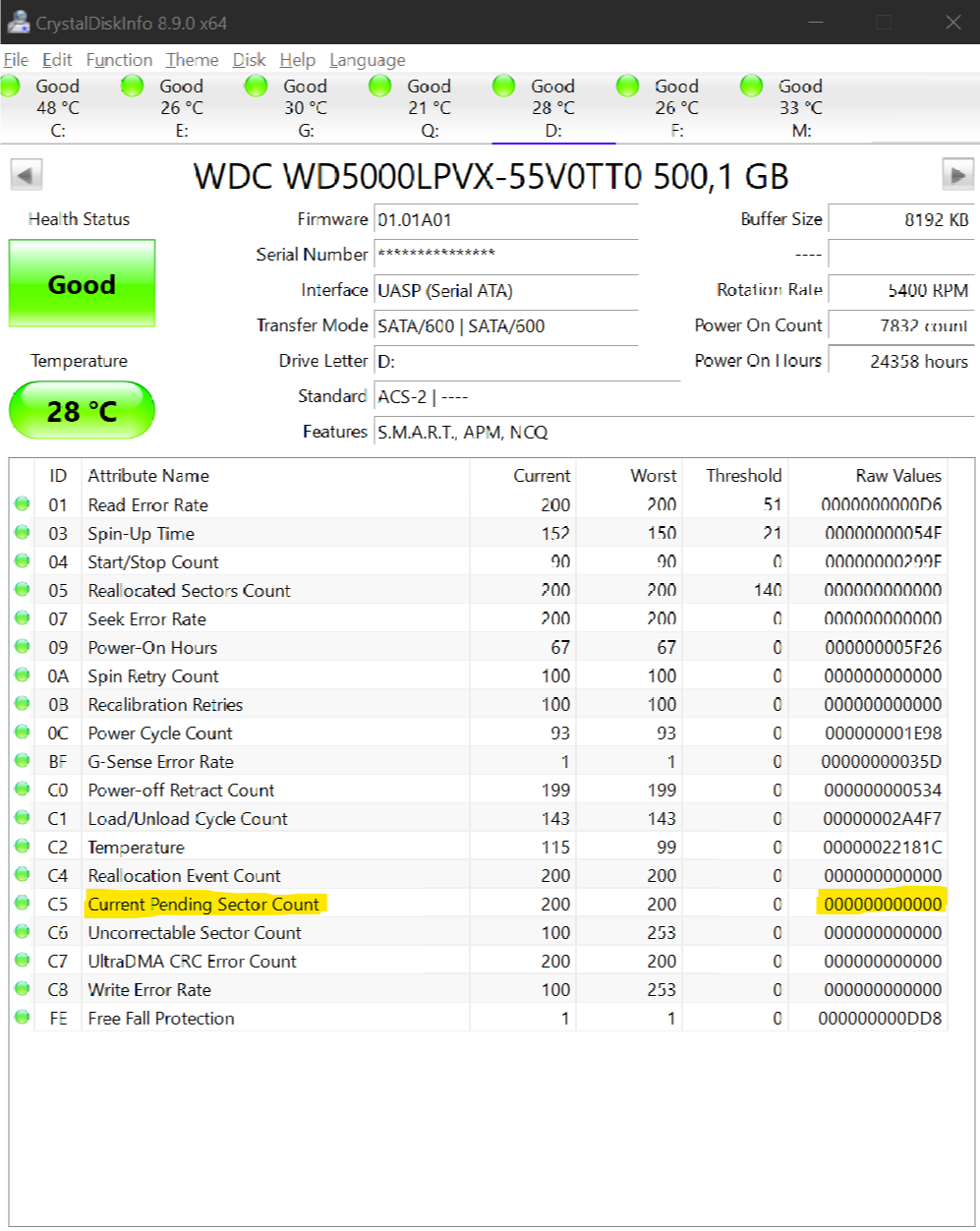Click status dot for Read Error Rate
The image size is (980, 1231).
pos(23,503)
